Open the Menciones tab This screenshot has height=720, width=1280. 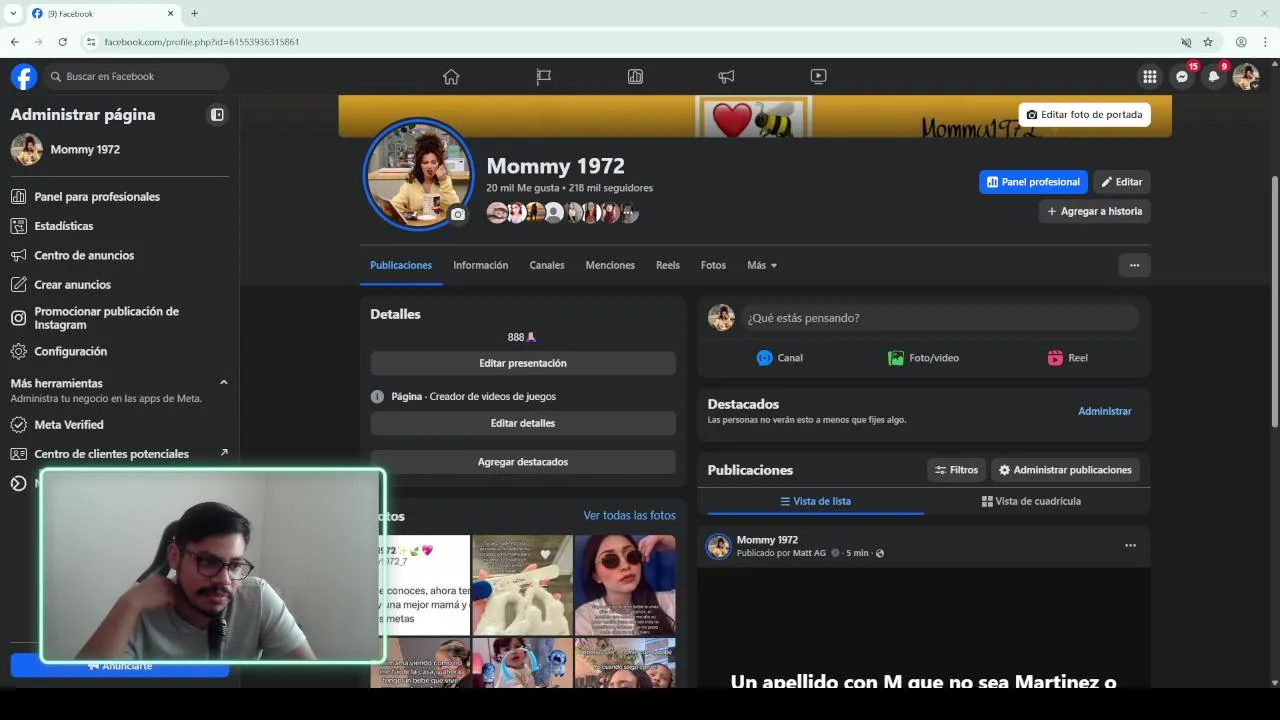coord(610,265)
